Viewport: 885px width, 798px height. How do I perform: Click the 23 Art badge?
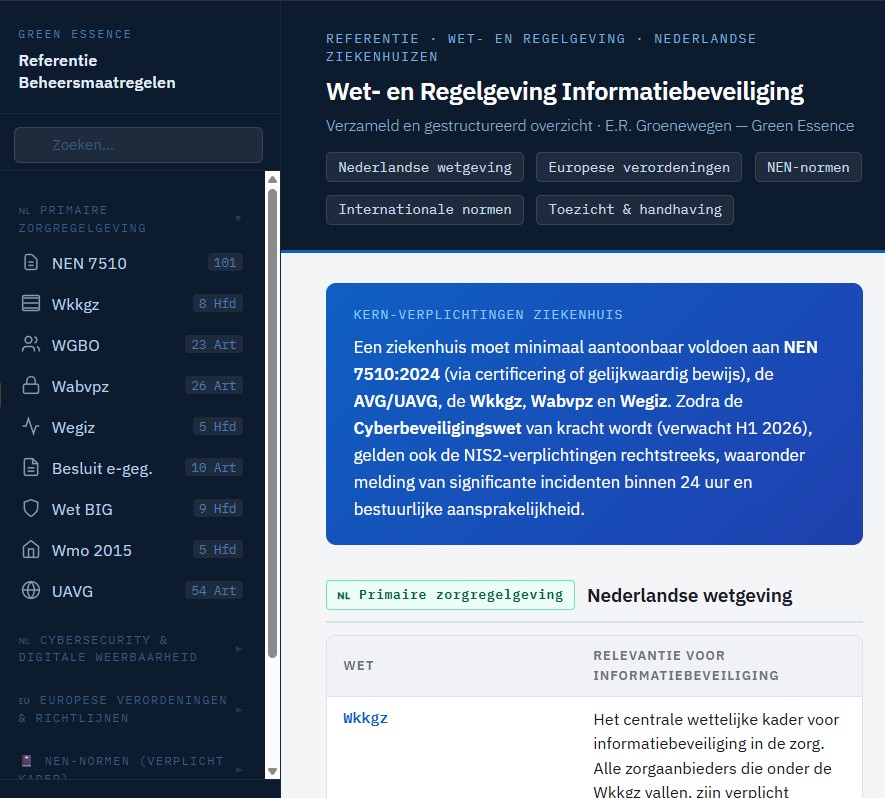(214, 344)
